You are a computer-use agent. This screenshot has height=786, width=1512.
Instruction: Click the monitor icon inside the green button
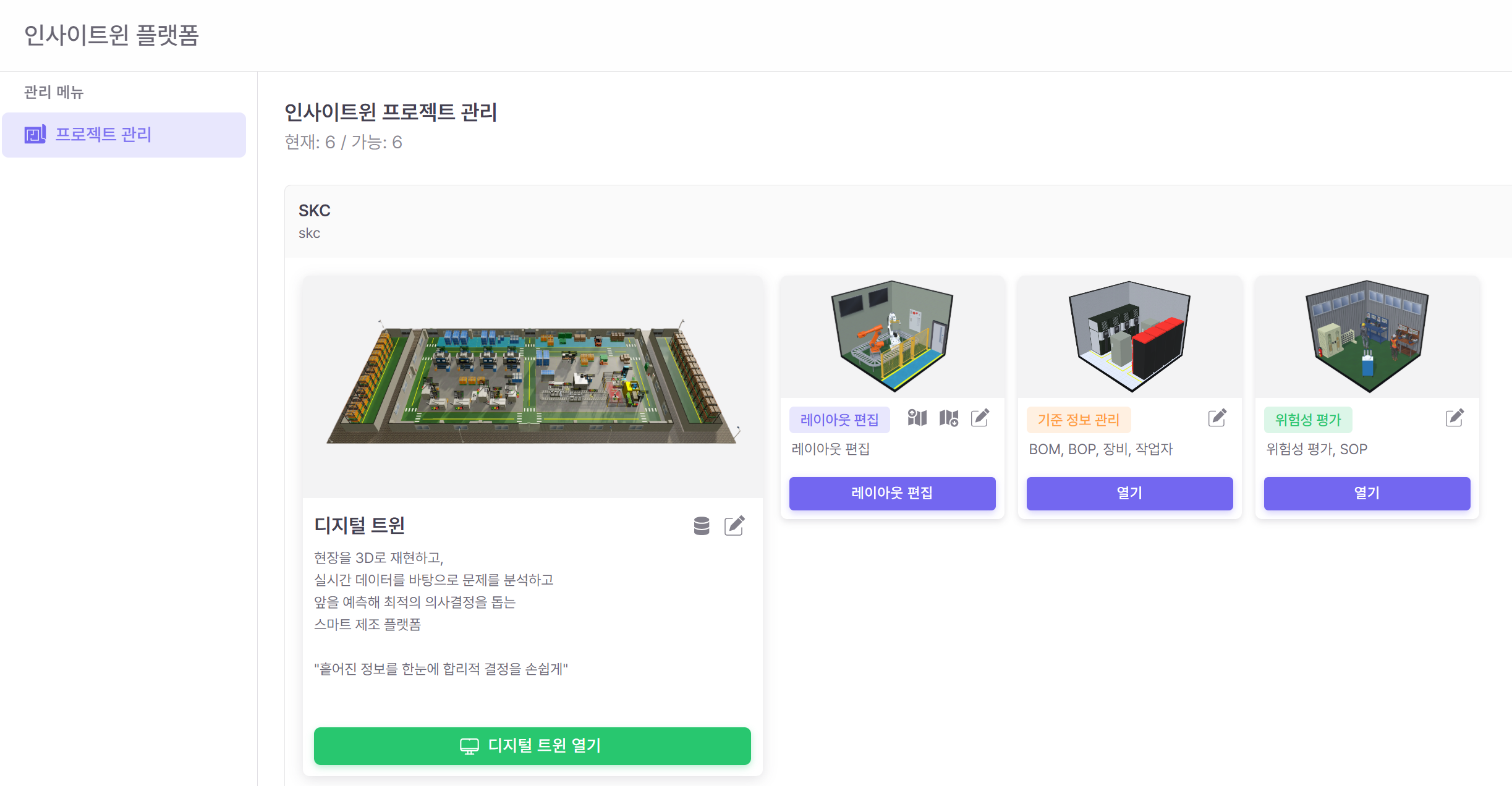[x=470, y=746]
